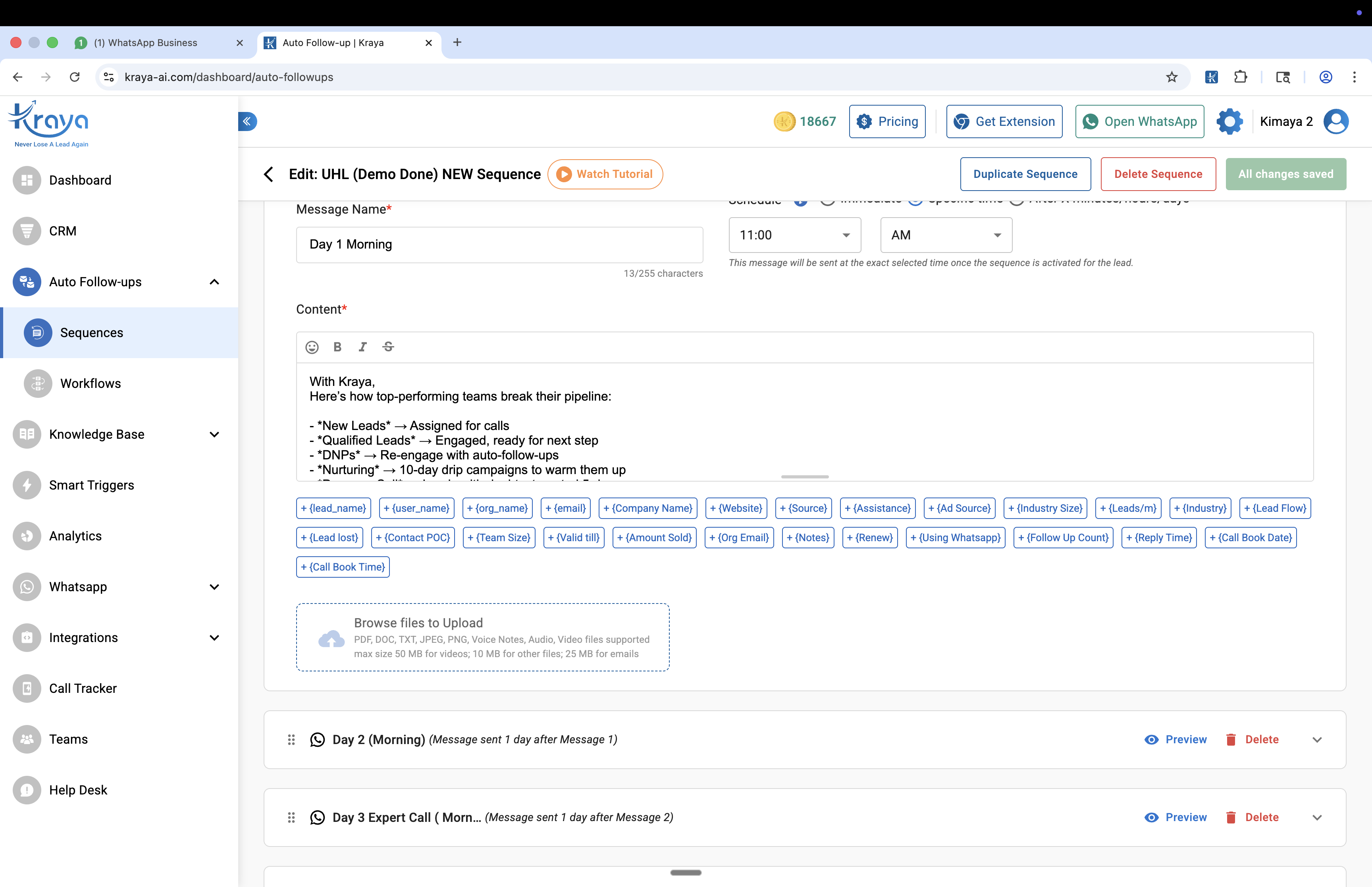Open settings via the gear icon
Screen dimensions: 1372x887
tap(1230, 121)
